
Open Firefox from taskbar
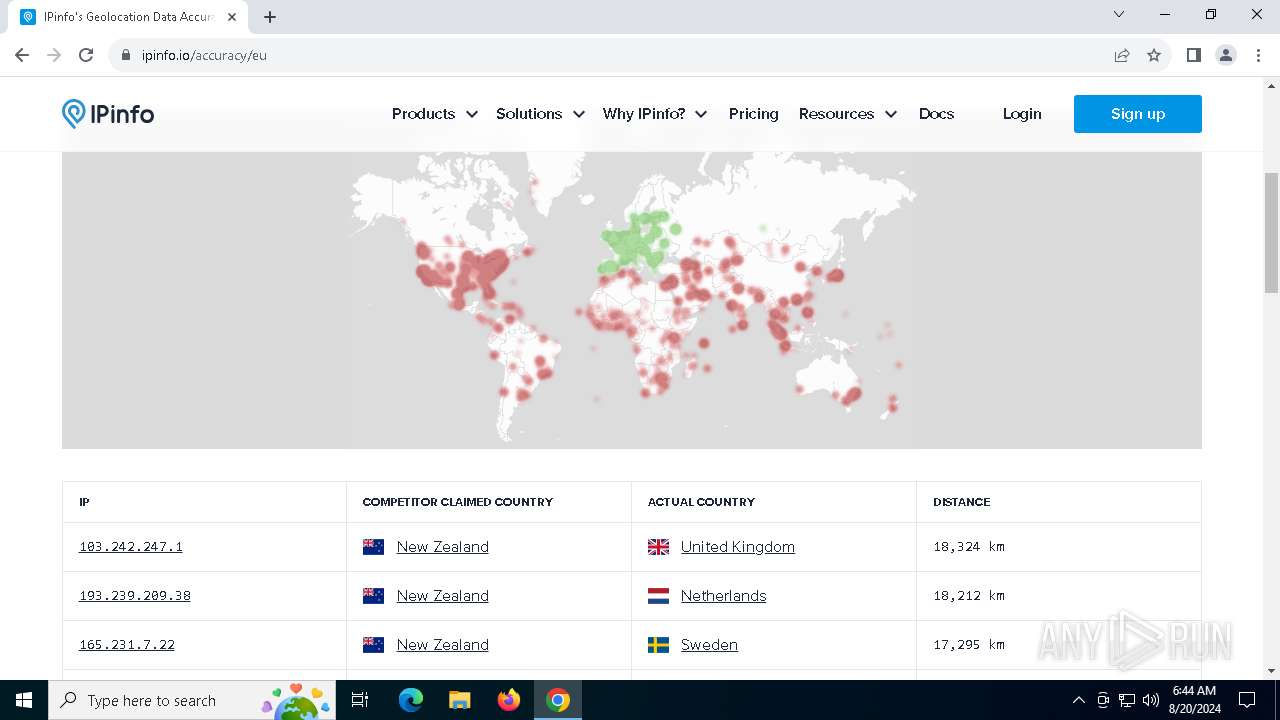[x=509, y=700]
